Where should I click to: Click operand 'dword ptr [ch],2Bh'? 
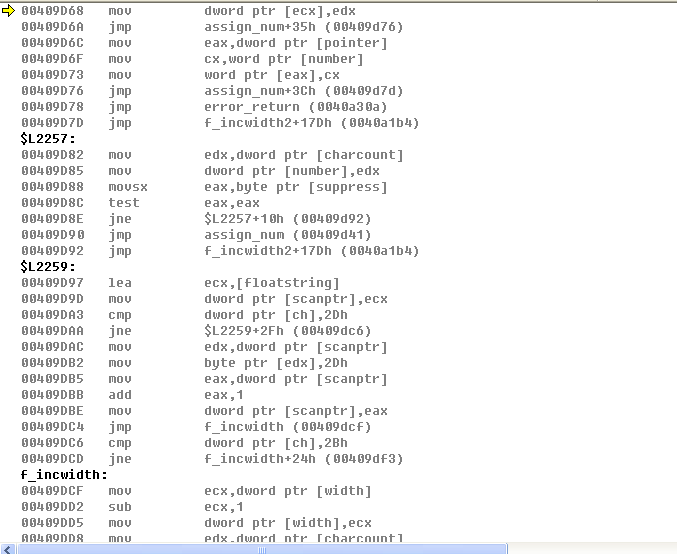tap(276, 442)
